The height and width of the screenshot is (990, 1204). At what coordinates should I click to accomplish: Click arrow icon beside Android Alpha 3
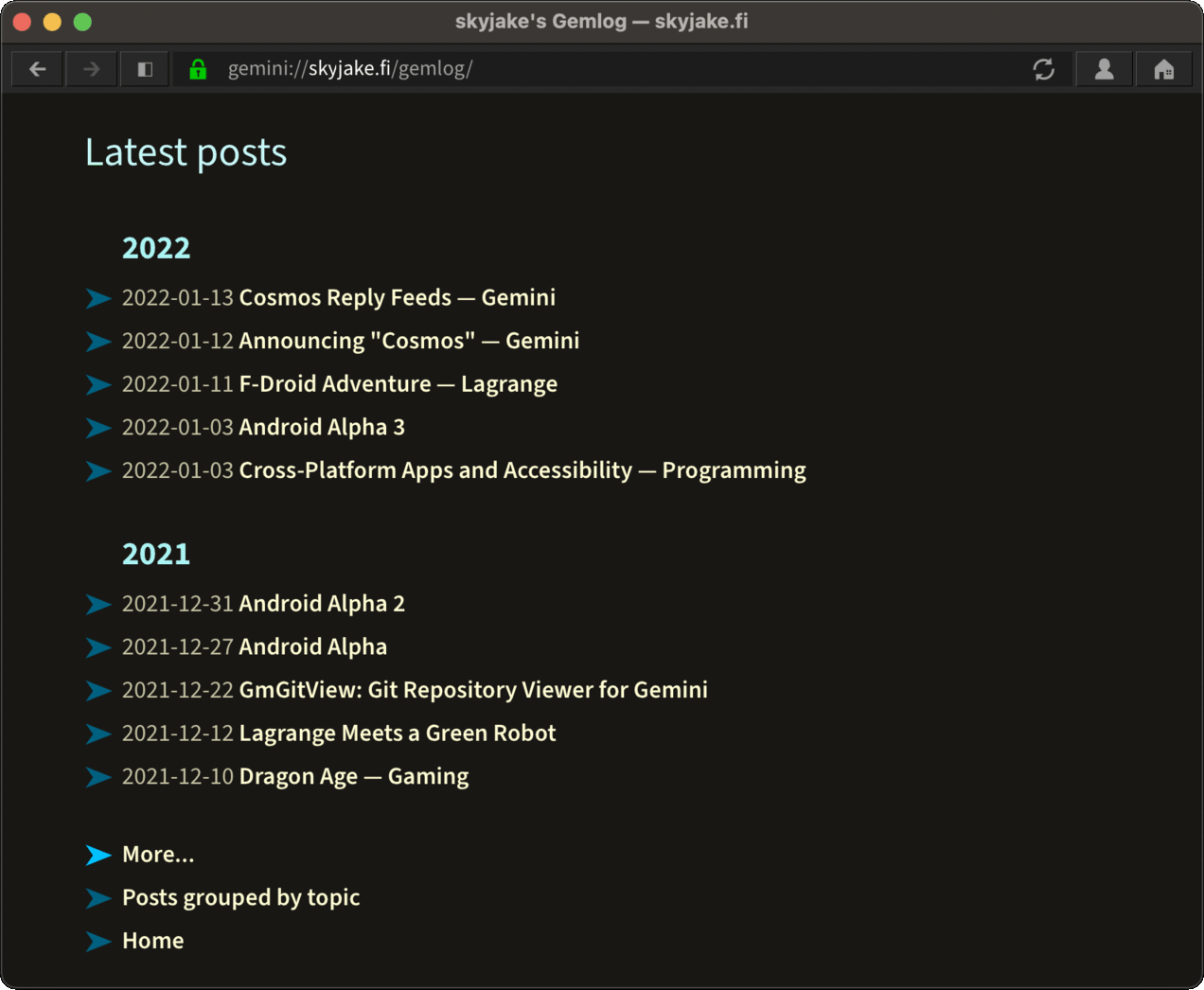click(98, 428)
